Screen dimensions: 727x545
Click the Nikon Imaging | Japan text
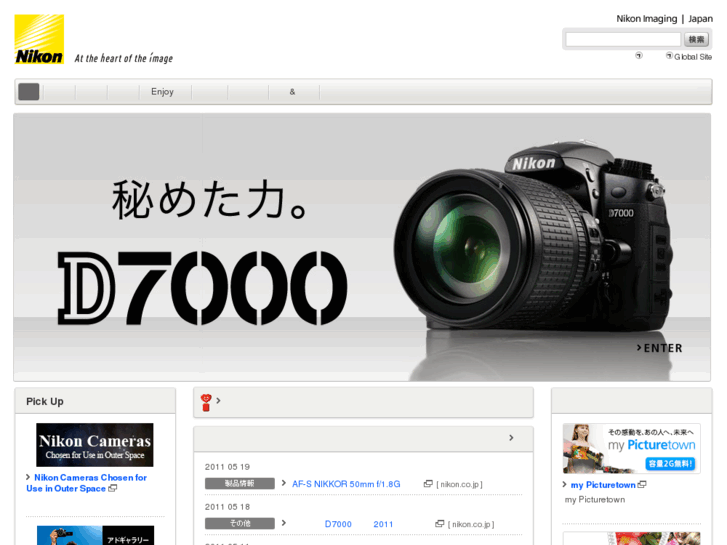664,19
